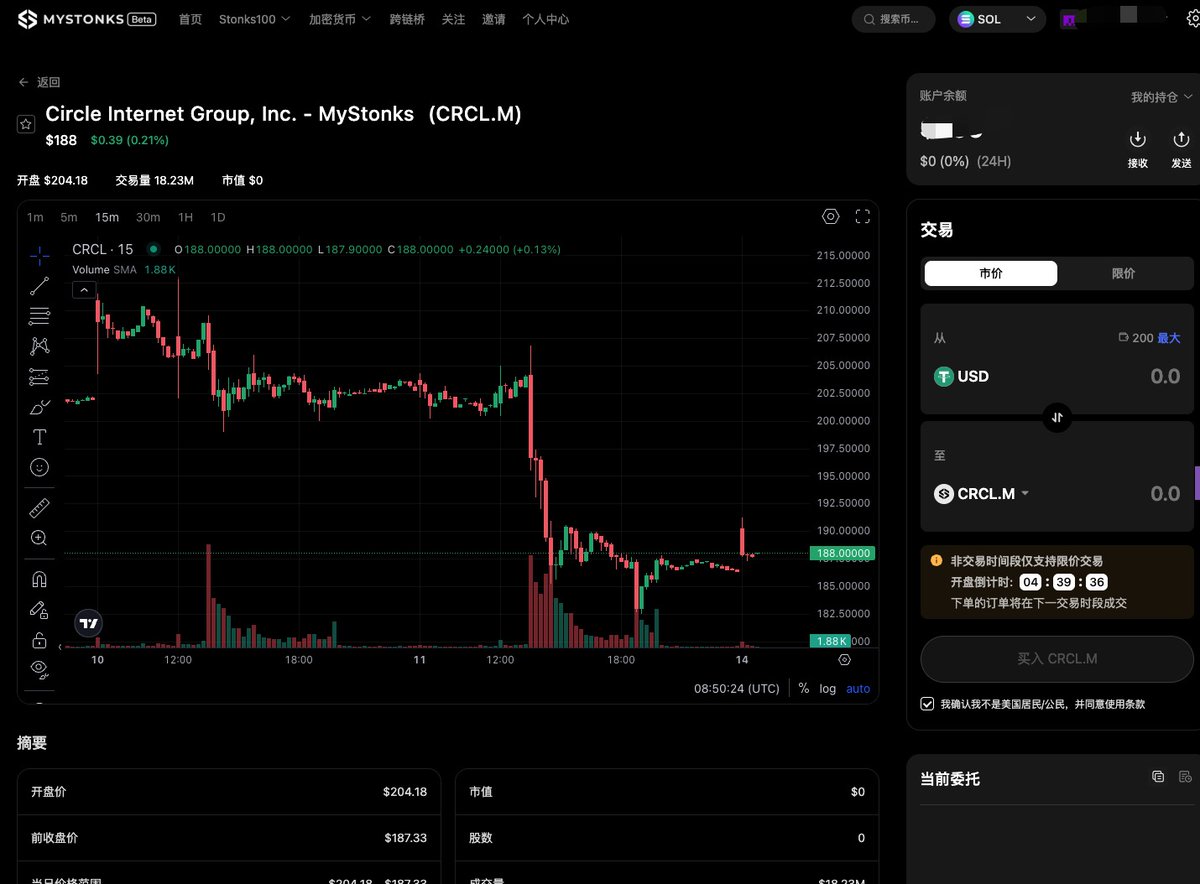The height and width of the screenshot is (884, 1200).
Task: Toggle magnet mode for drawings
Action: coord(39,580)
